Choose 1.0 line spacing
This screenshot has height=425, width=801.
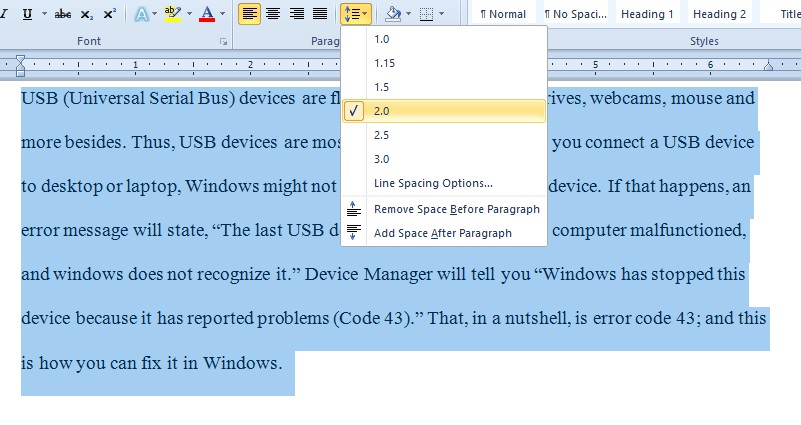click(444, 39)
